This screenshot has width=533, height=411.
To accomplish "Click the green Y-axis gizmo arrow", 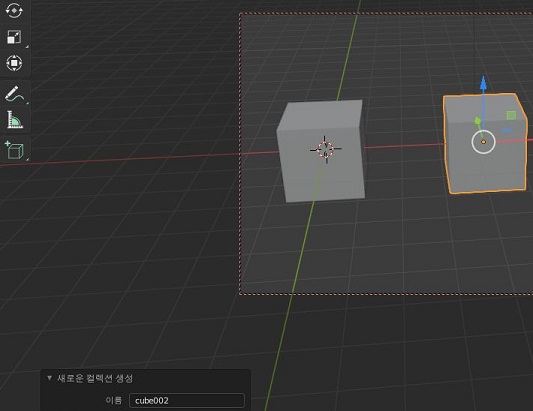I will [x=478, y=121].
